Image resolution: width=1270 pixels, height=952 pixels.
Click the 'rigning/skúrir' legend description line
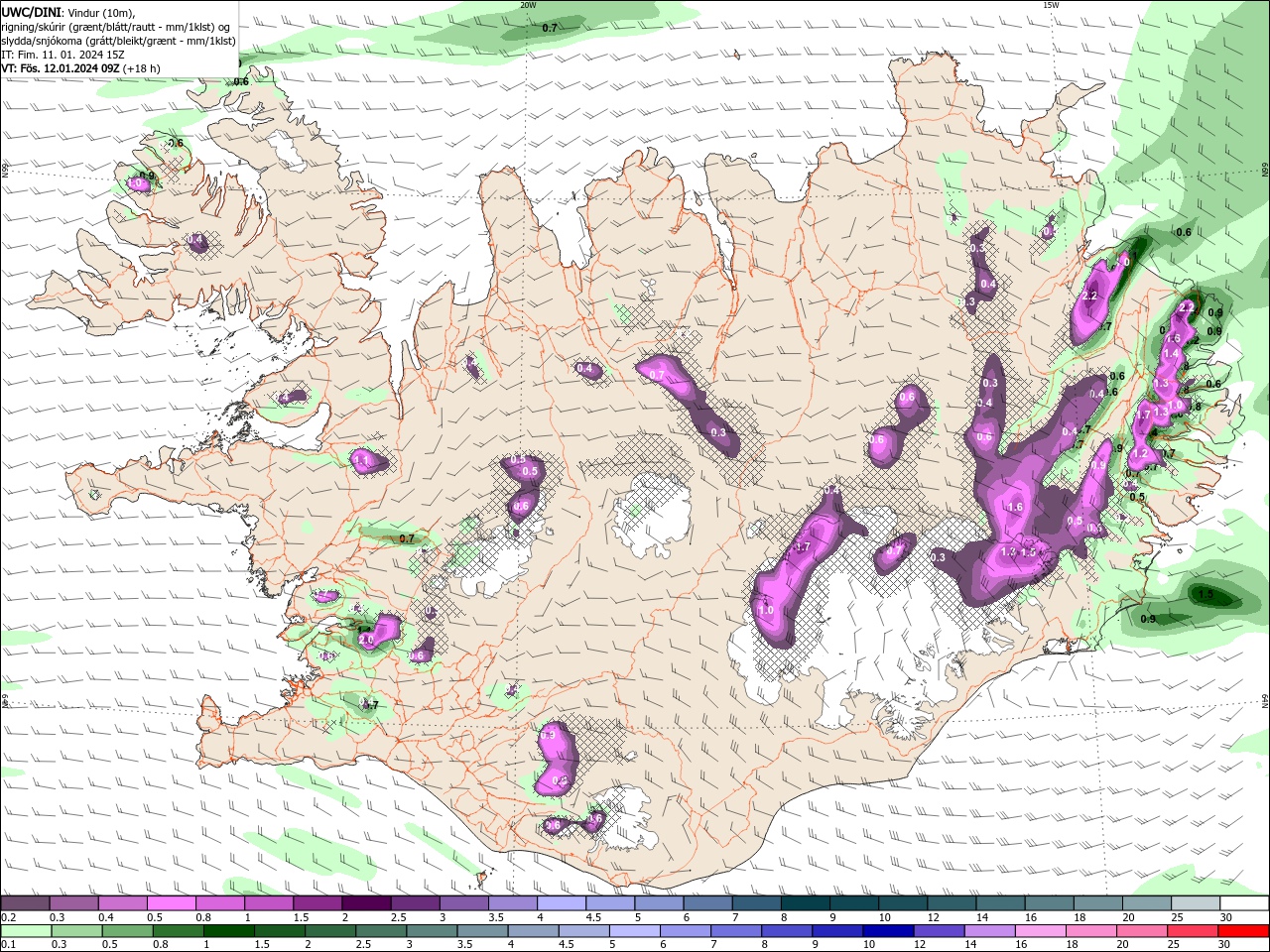tap(117, 26)
